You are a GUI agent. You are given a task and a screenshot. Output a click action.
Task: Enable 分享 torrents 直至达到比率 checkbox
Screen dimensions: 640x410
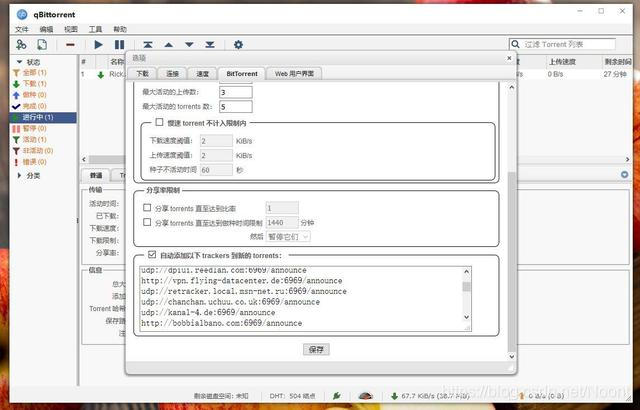point(147,208)
